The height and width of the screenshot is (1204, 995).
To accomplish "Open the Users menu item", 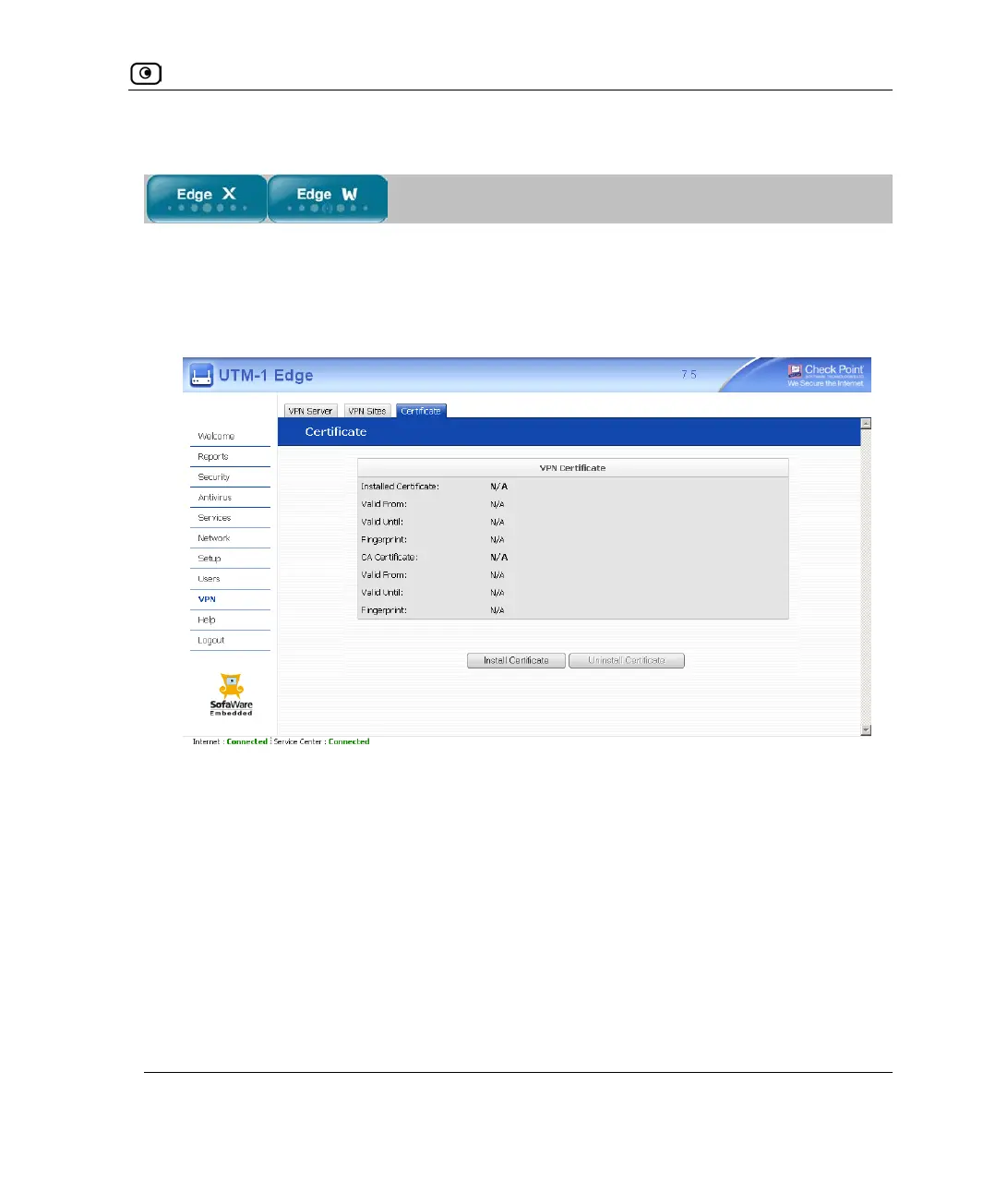I will (209, 578).
